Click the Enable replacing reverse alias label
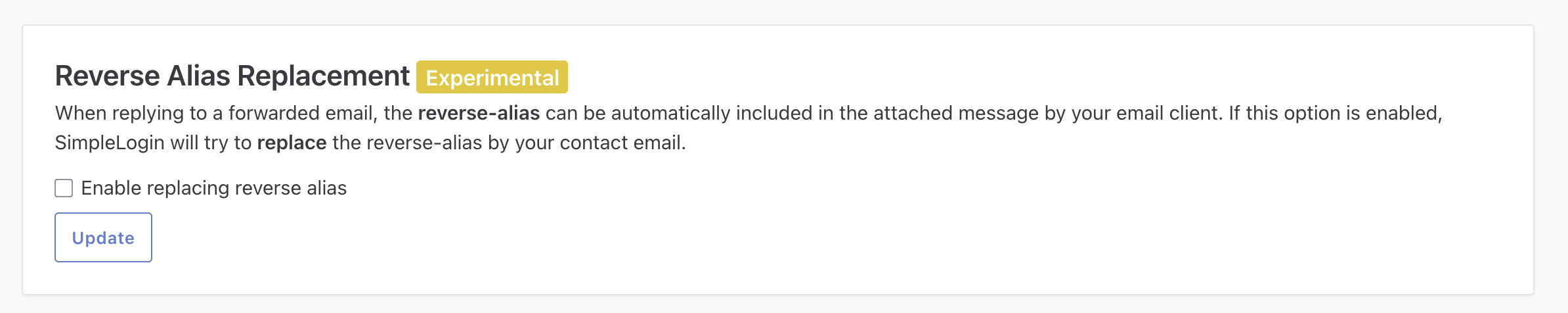Image resolution: width=1568 pixels, height=313 pixels. pos(213,189)
